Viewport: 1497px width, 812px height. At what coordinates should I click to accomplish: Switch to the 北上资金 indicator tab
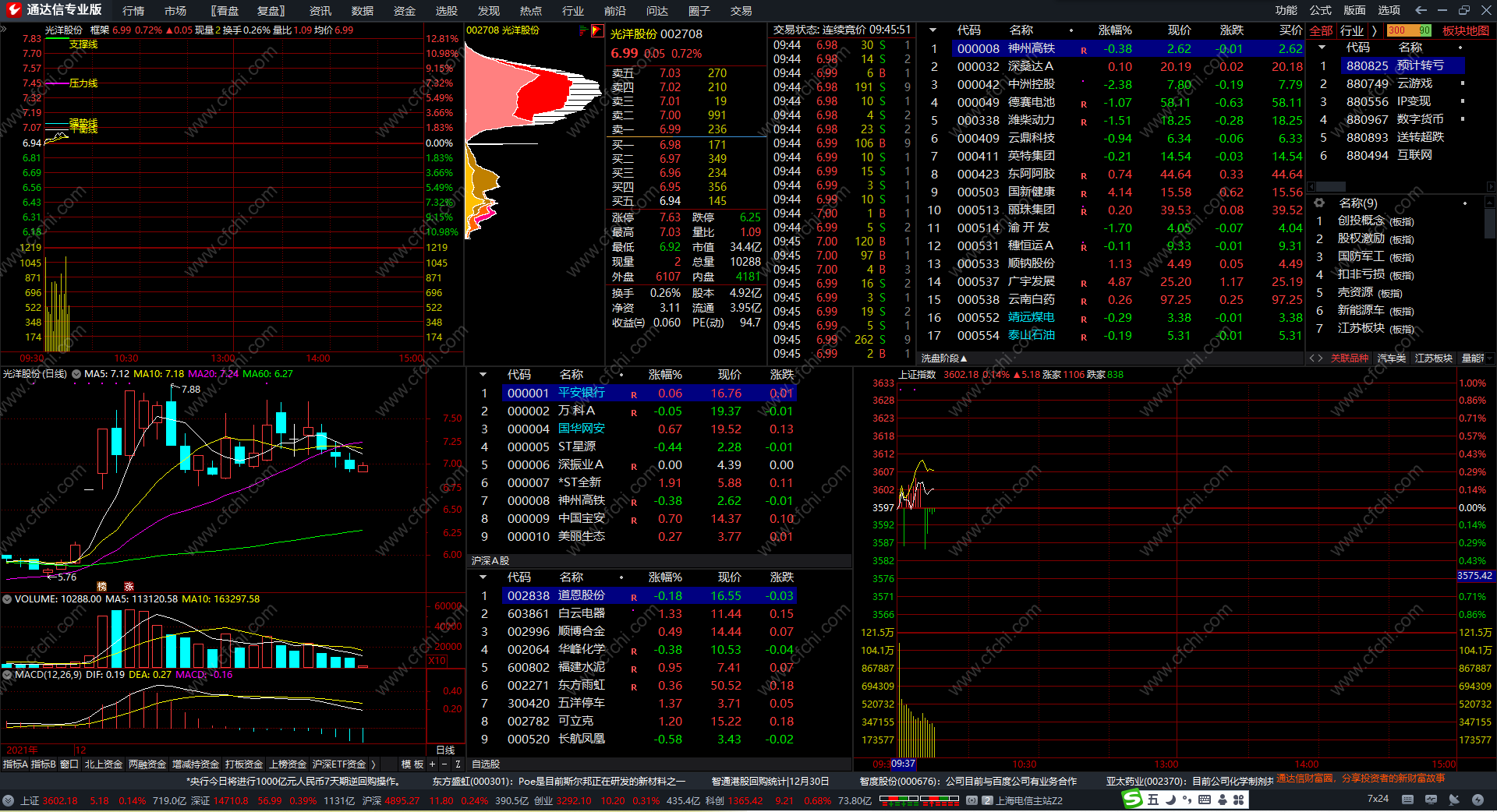[x=104, y=764]
